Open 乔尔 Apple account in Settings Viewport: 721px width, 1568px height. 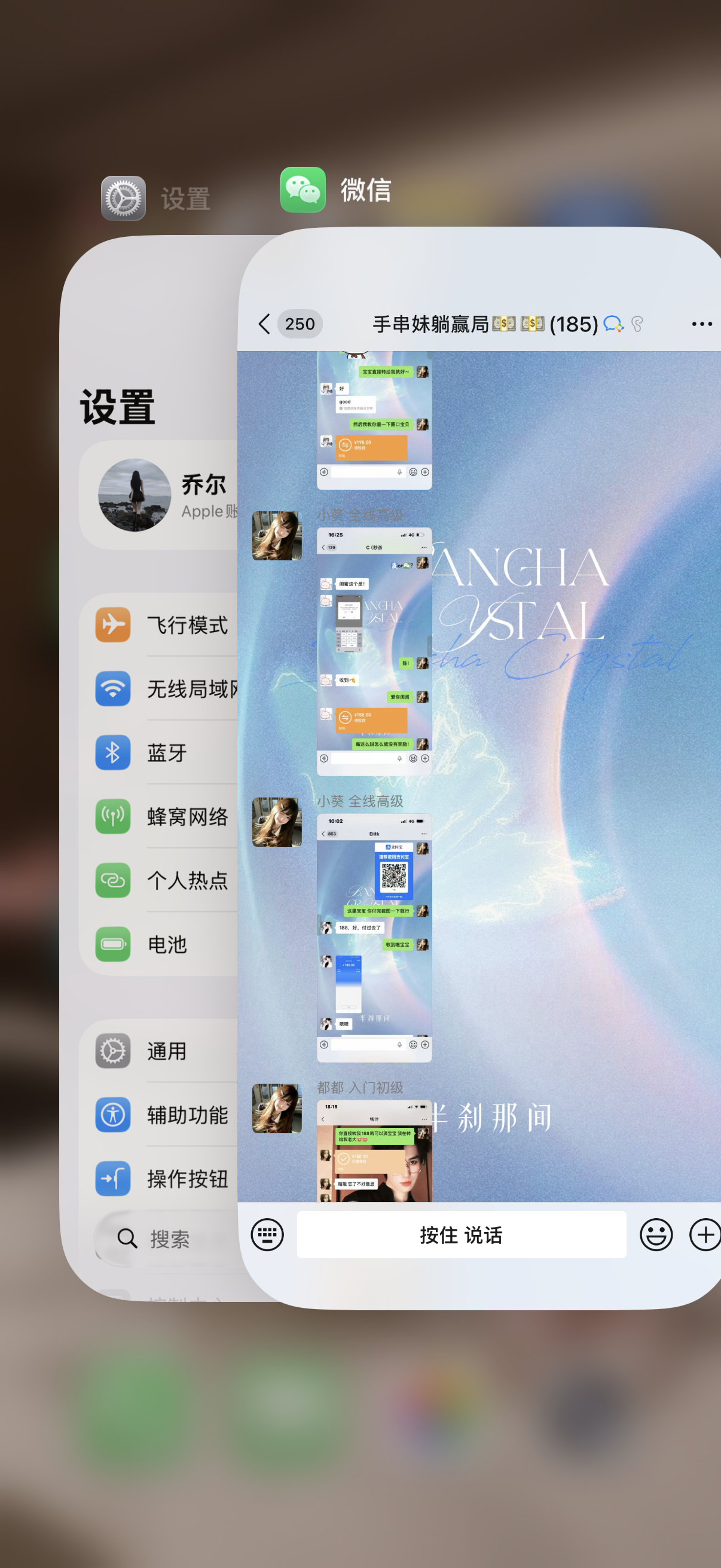[158, 495]
